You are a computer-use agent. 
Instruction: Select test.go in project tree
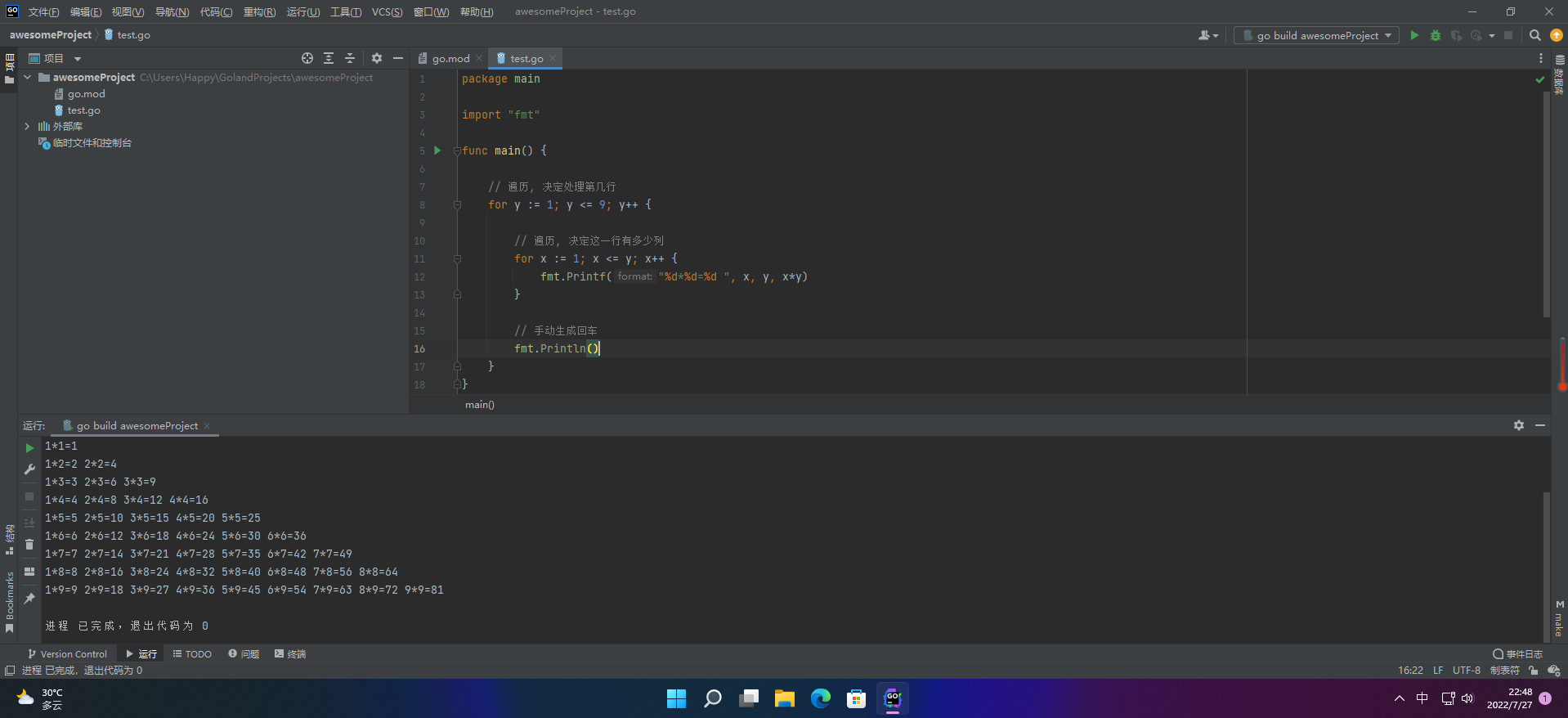click(x=83, y=110)
